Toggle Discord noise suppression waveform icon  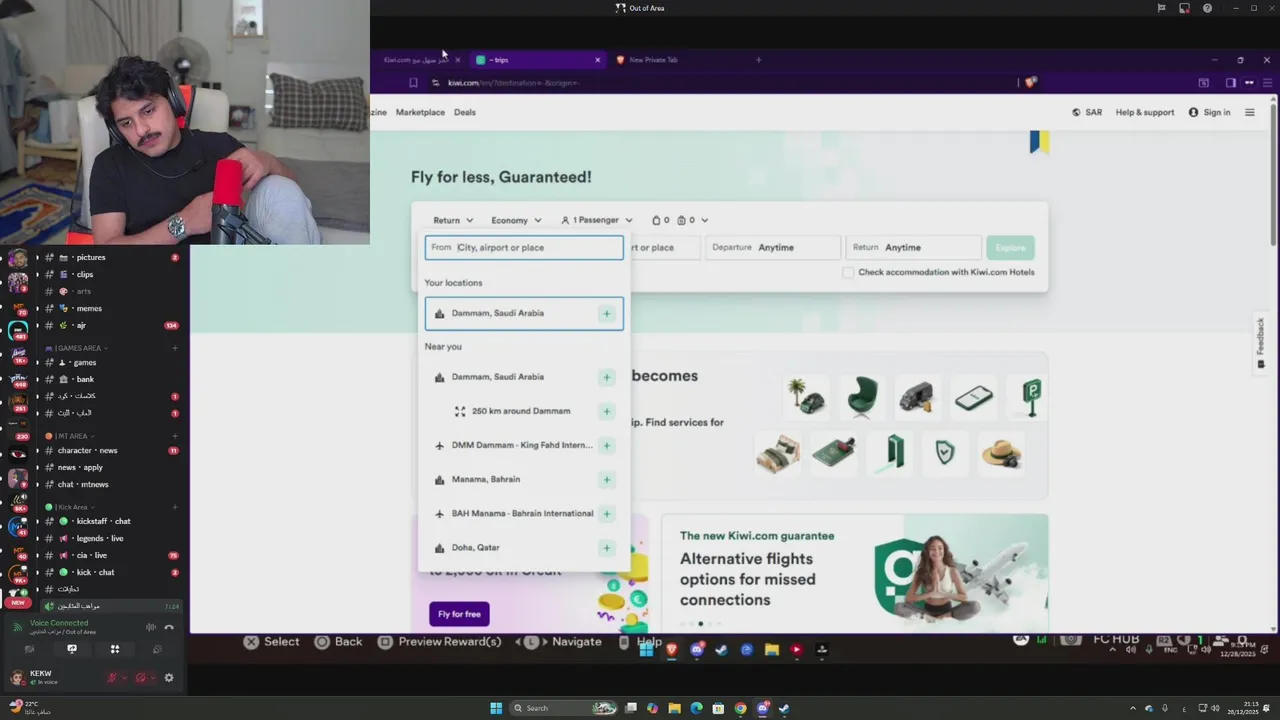point(151,627)
